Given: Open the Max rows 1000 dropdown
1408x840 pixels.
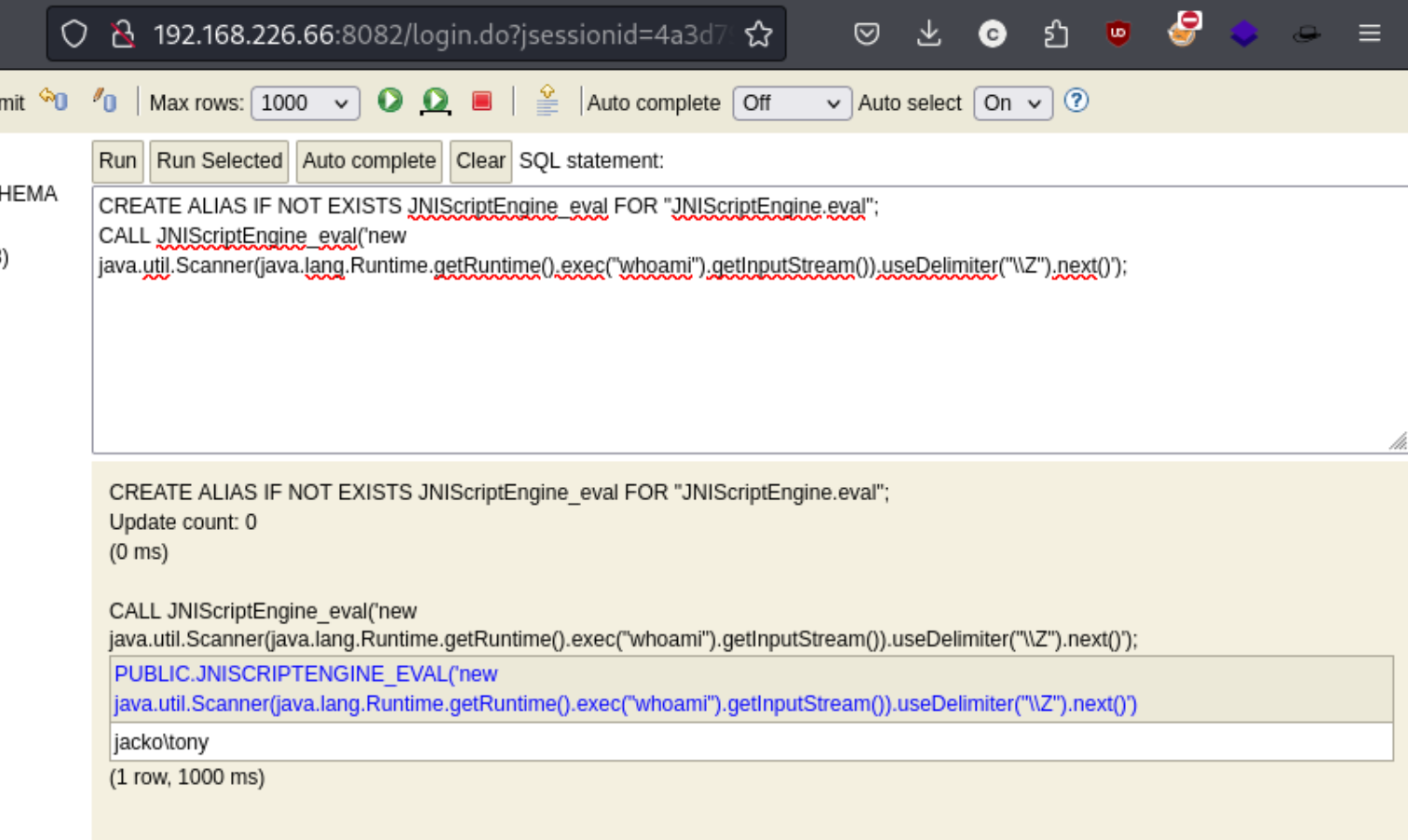Looking at the screenshot, I should coord(305,102).
